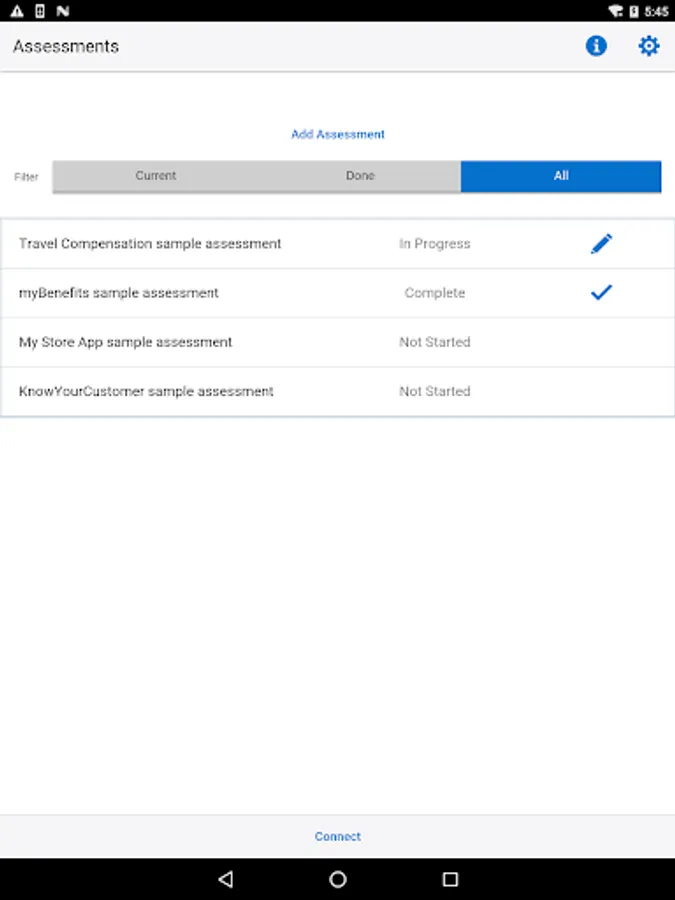Open KnowYourCustomer sample assessment
The width and height of the screenshot is (675, 900).
[338, 391]
